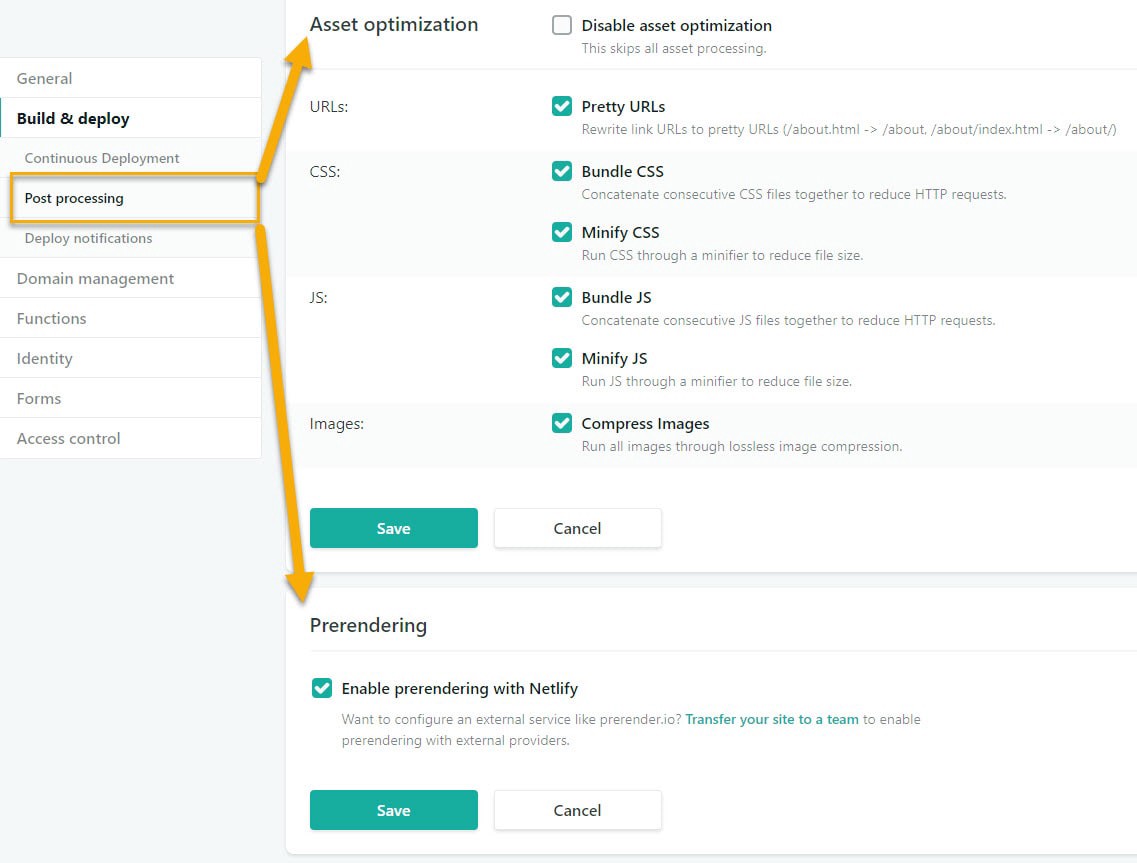Turn off the Minify CSS option
The height and width of the screenshot is (863, 1137).
point(562,232)
